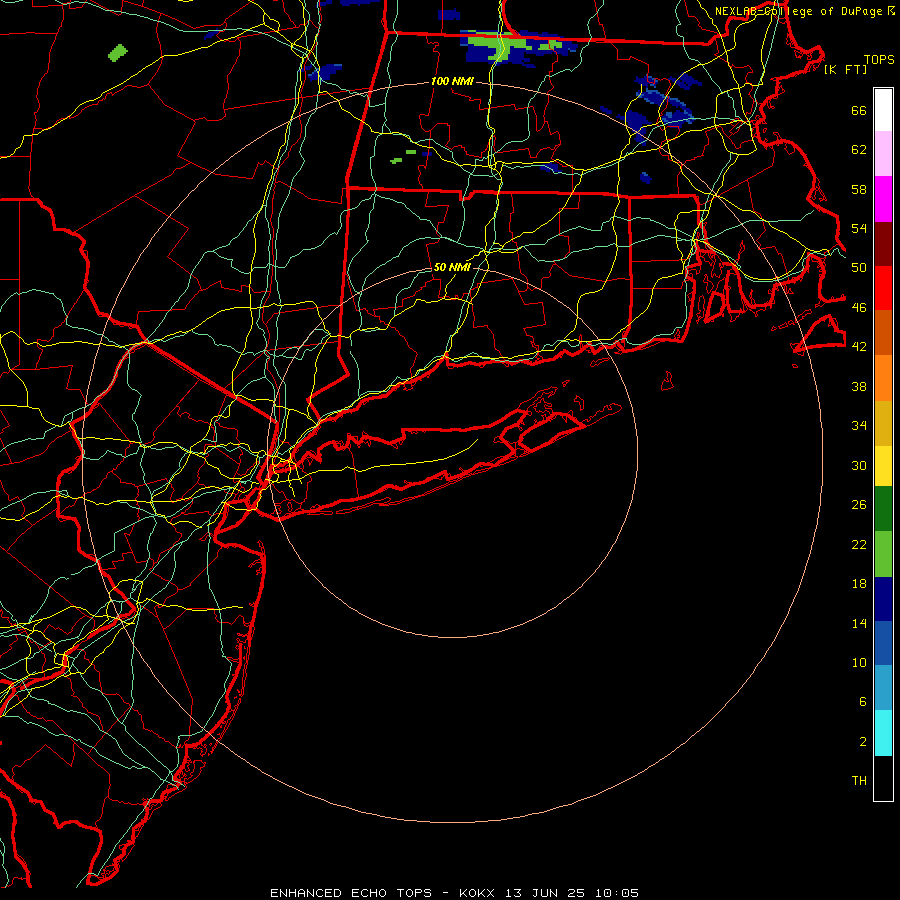Select the "26" legend value
900x900 pixels.
point(859,505)
